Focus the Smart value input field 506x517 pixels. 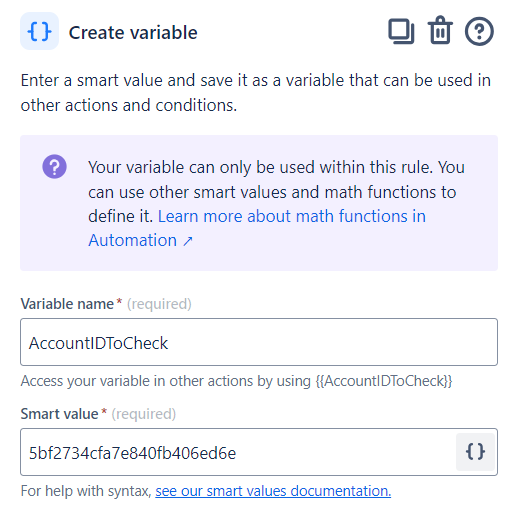238,452
